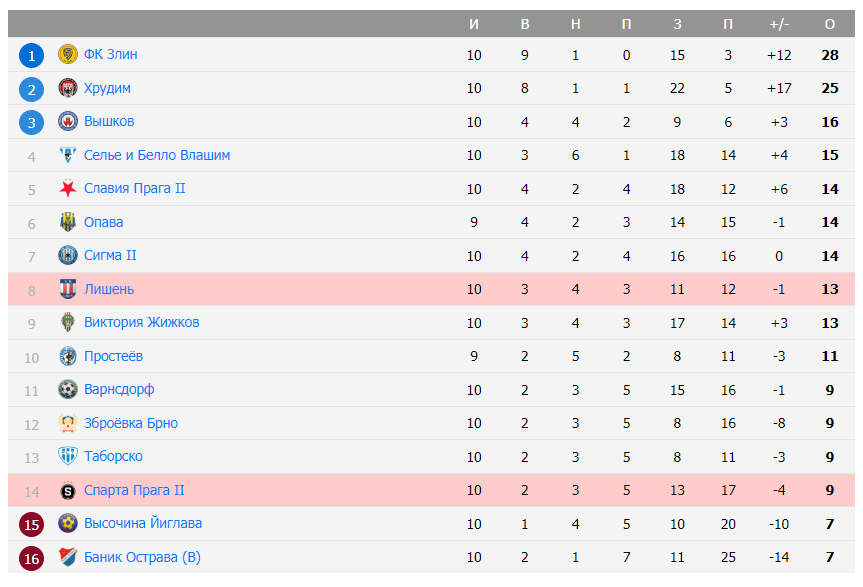Sort table by the О points column
The height and width of the screenshot is (587, 863).
tap(830, 24)
